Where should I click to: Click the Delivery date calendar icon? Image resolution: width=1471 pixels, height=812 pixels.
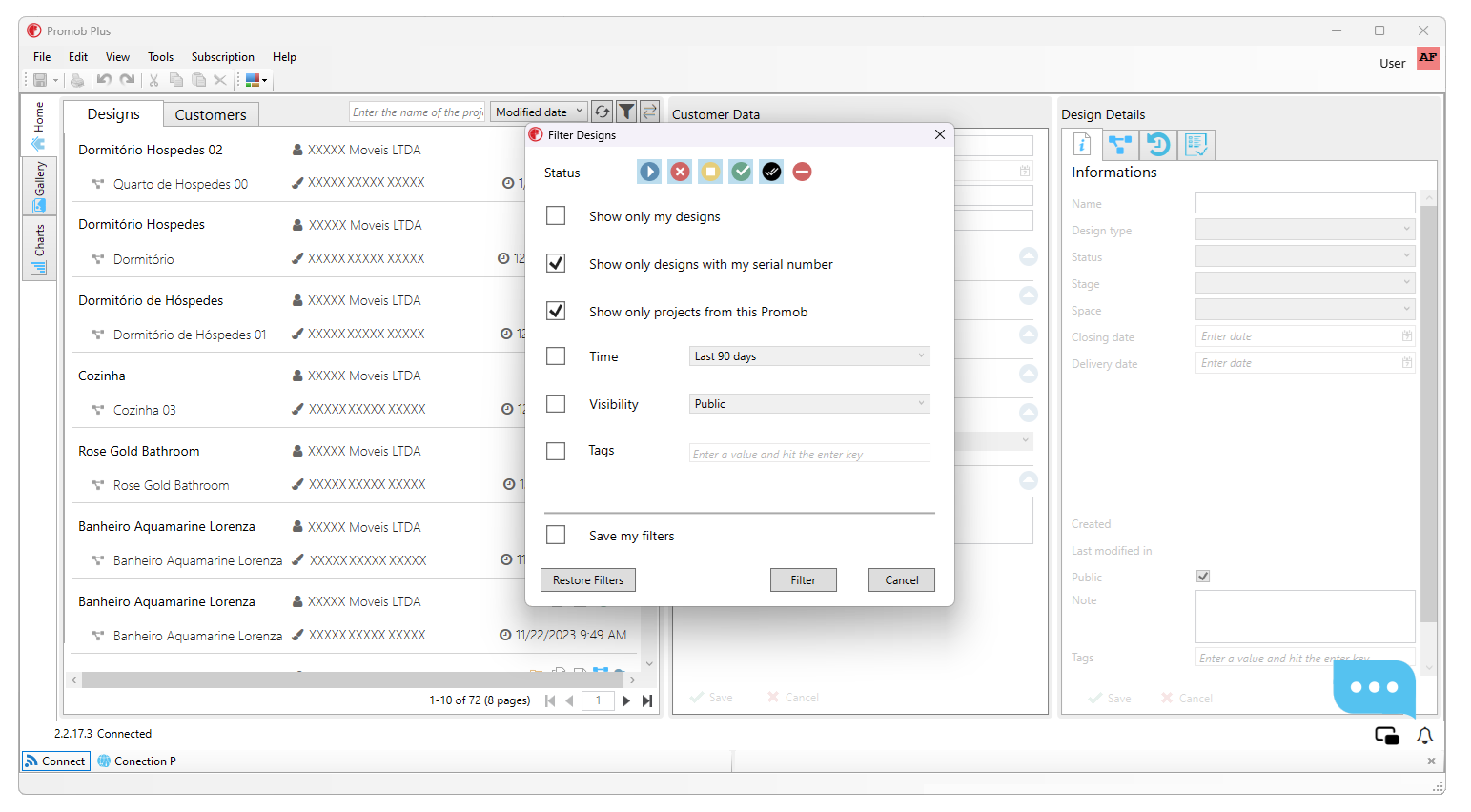coord(1406,363)
